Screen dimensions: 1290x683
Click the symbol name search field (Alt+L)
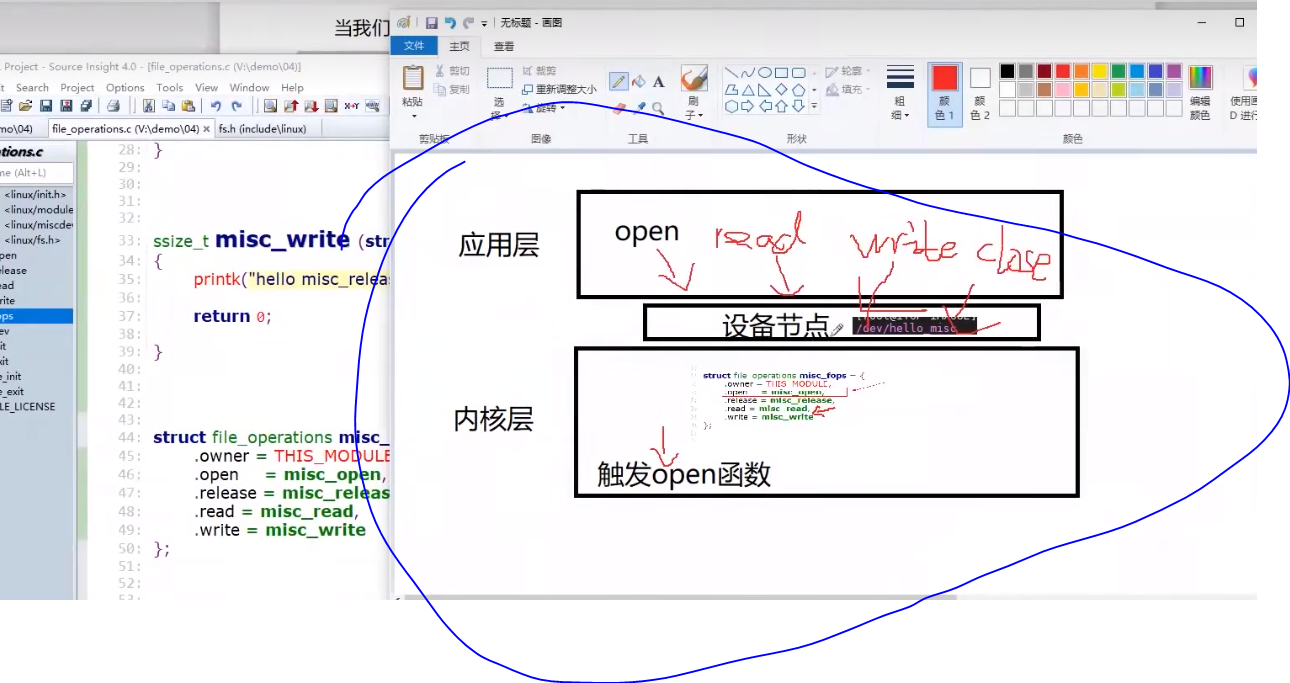click(36, 173)
